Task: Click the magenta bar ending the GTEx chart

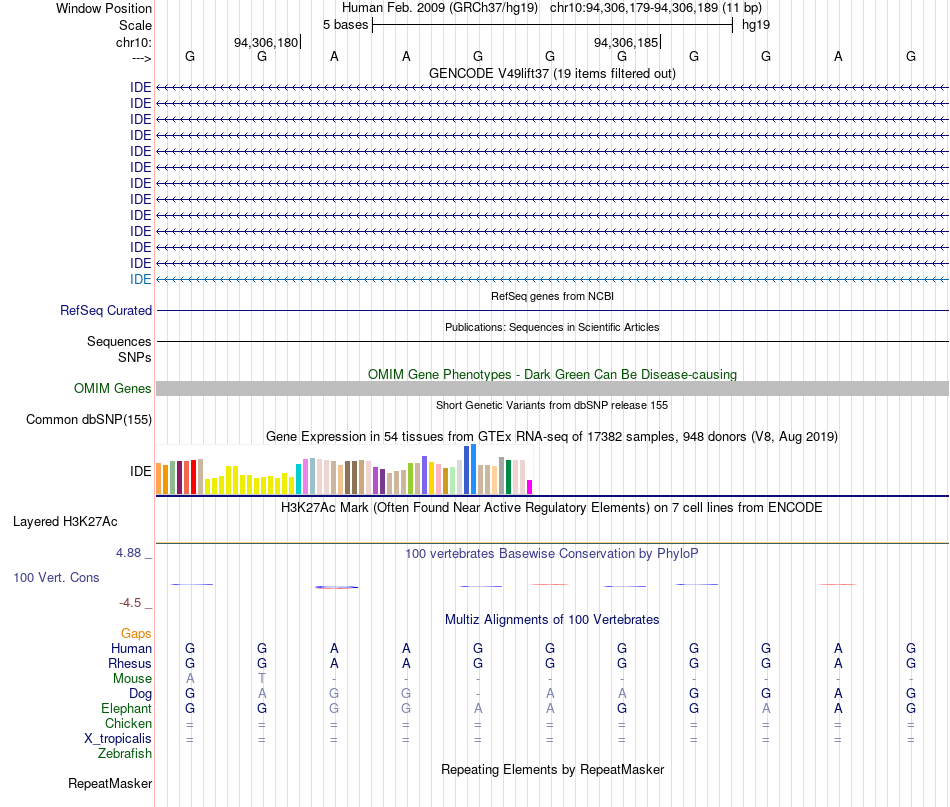Action: point(530,487)
